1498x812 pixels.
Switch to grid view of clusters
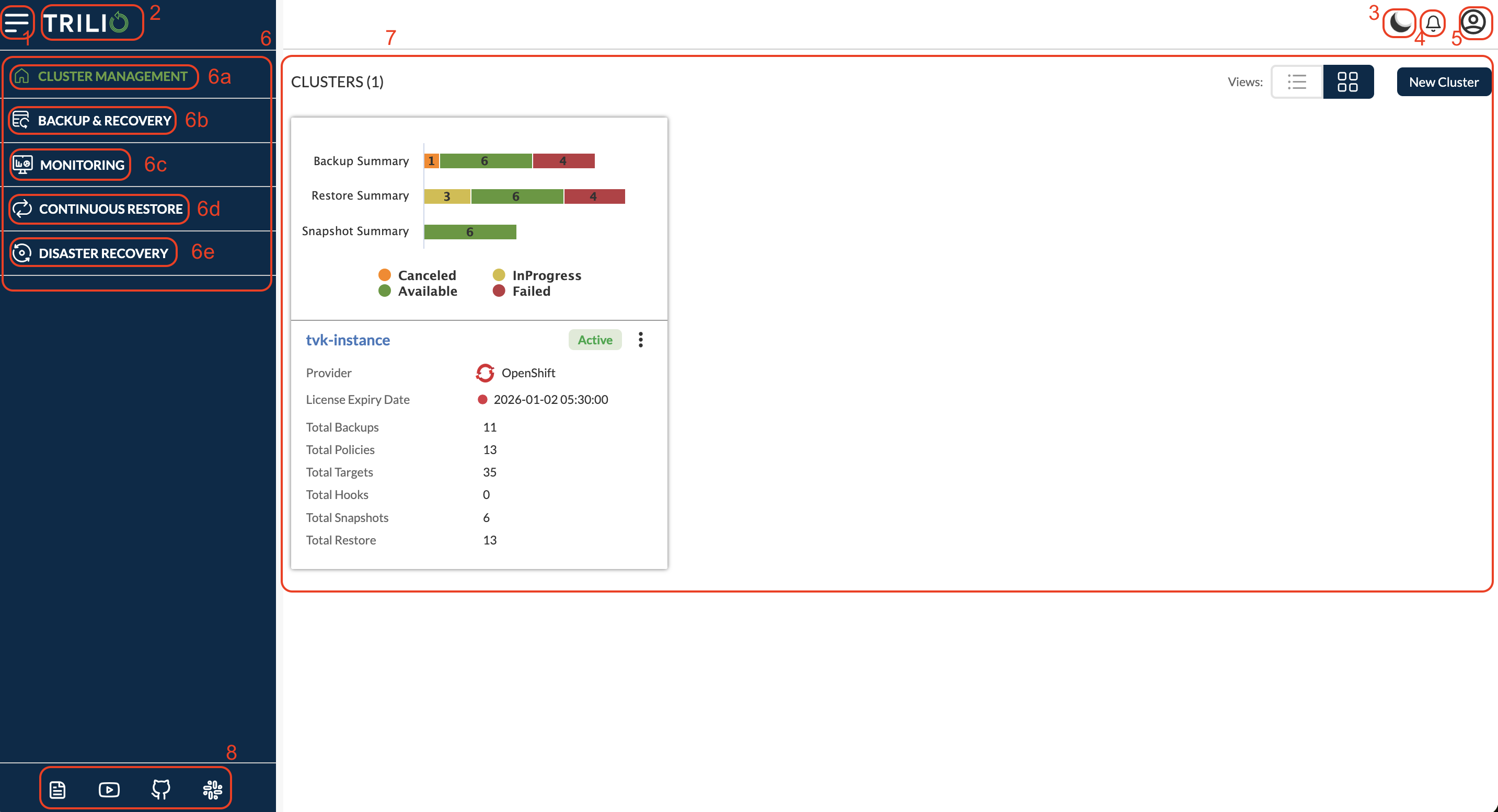click(1347, 82)
